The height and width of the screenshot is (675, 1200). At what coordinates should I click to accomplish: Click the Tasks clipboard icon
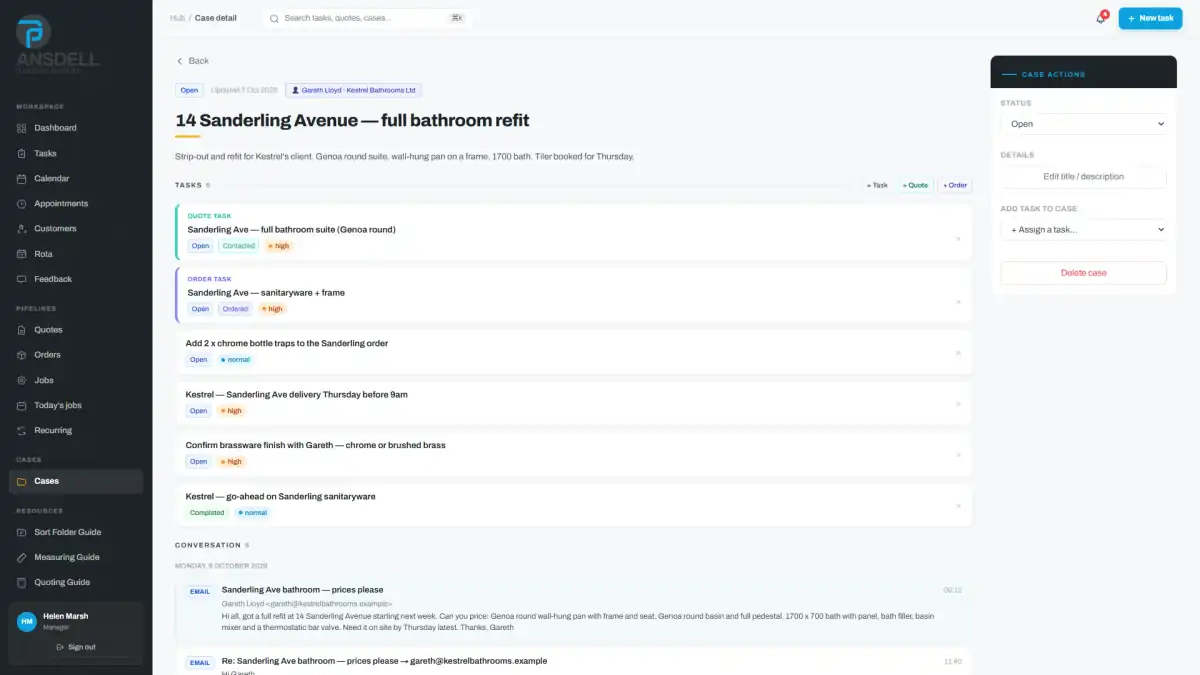[x=22, y=153]
